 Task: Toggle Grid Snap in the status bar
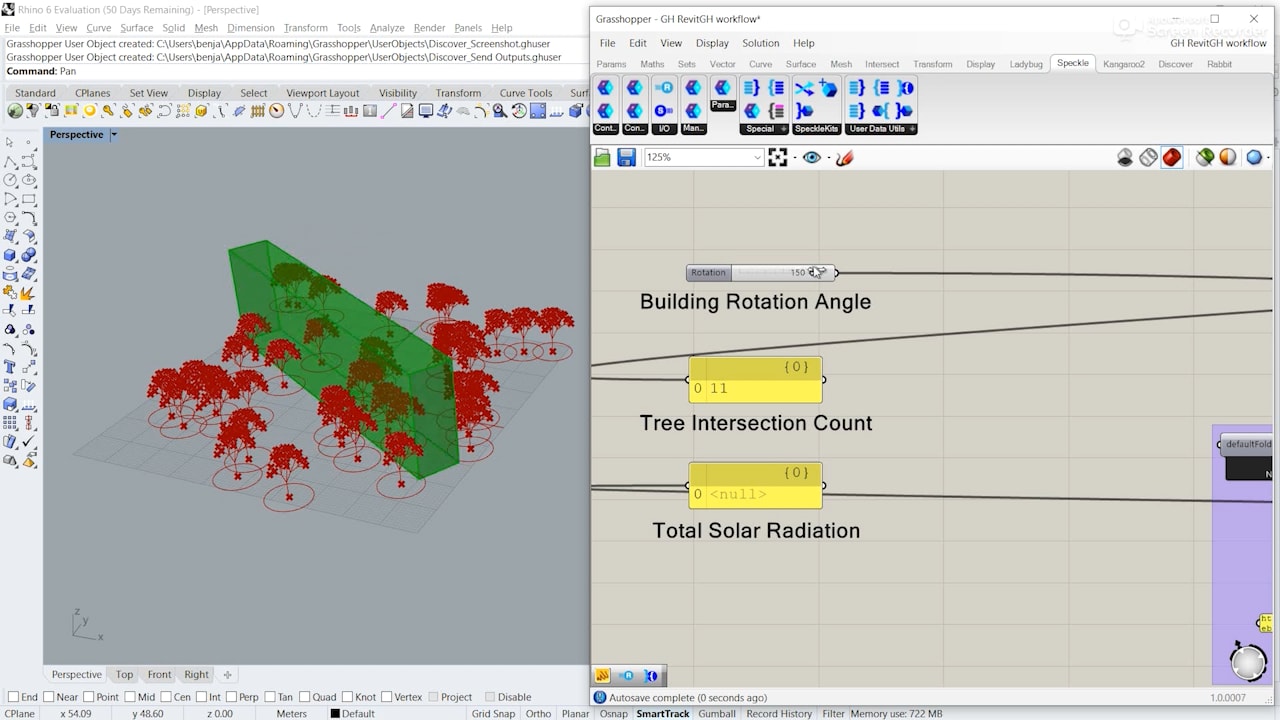click(493, 714)
